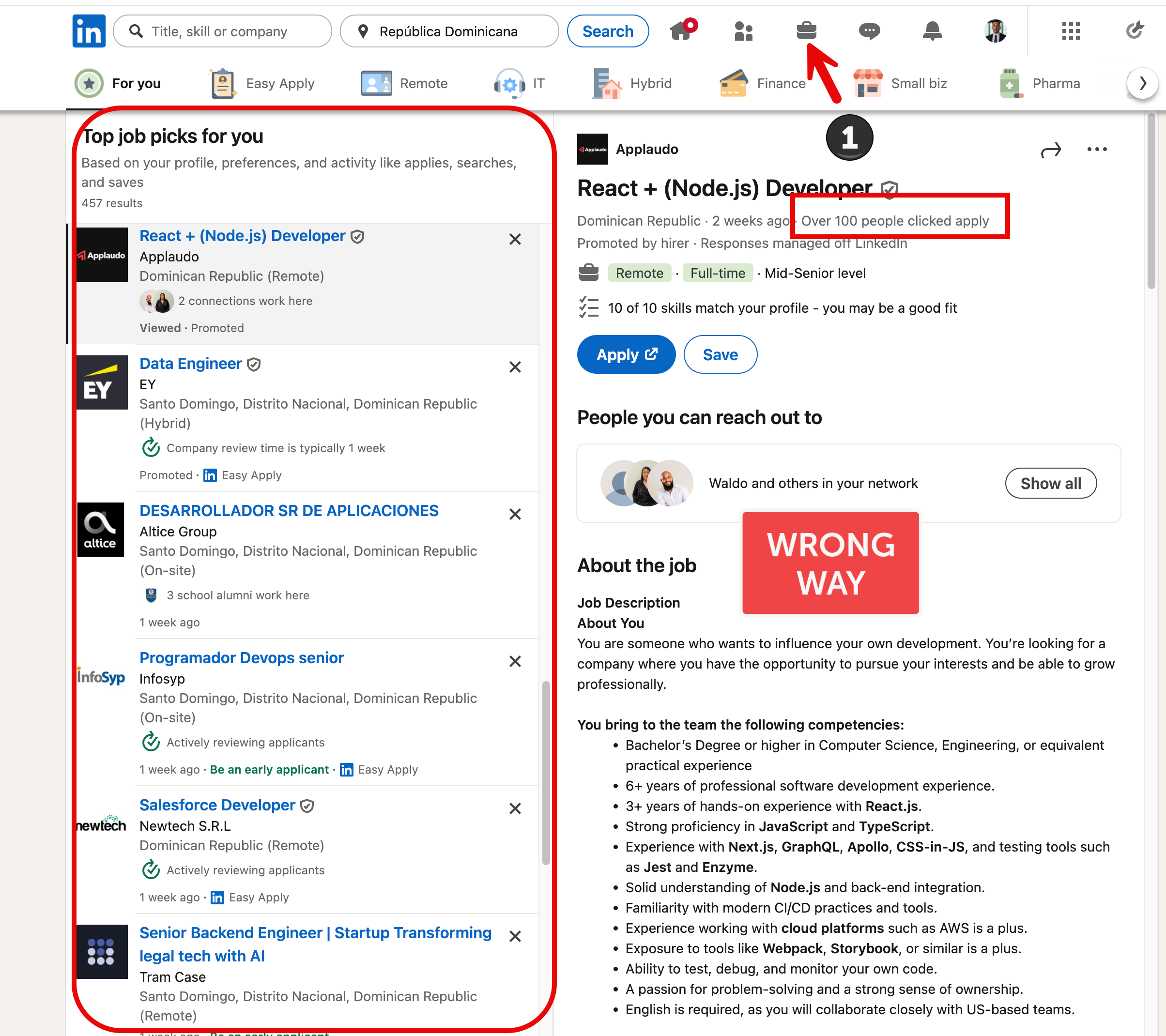Open profile avatar menu in navbar
Screen dimensions: 1166x1036
click(995, 31)
